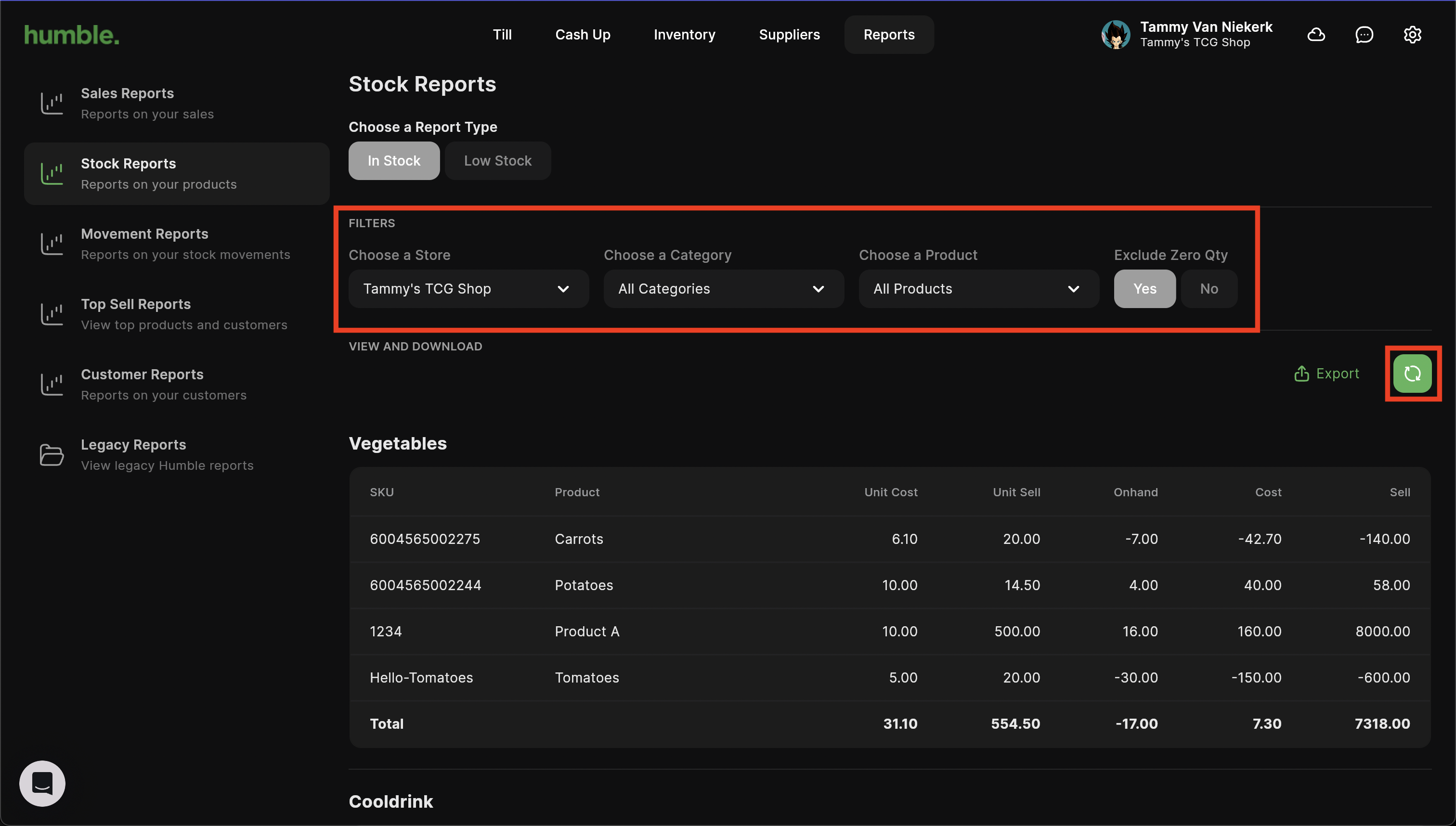Image resolution: width=1456 pixels, height=826 pixels.
Task: Click the green refresh report button
Action: click(x=1412, y=374)
